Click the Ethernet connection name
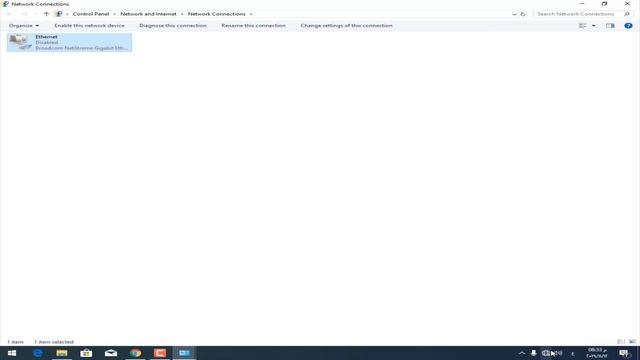 (46, 37)
